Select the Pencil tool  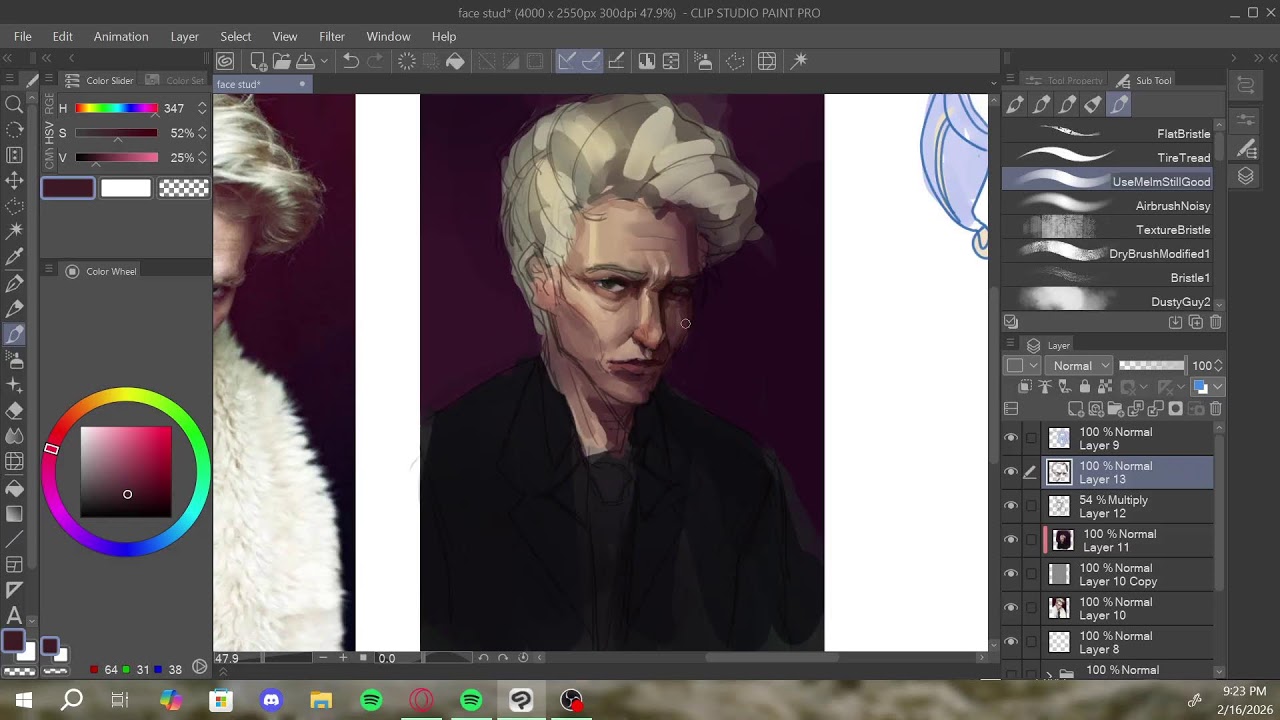coord(15,309)
